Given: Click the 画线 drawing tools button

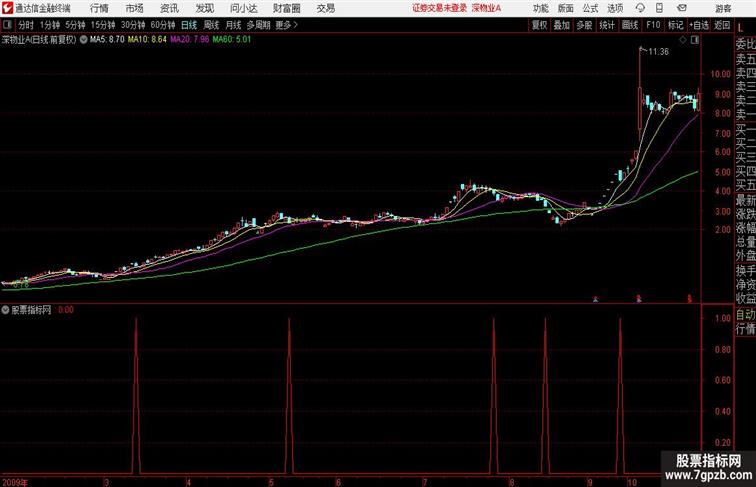Looking at the screenshot, I should pyautogui.click(x=630, y=25).
